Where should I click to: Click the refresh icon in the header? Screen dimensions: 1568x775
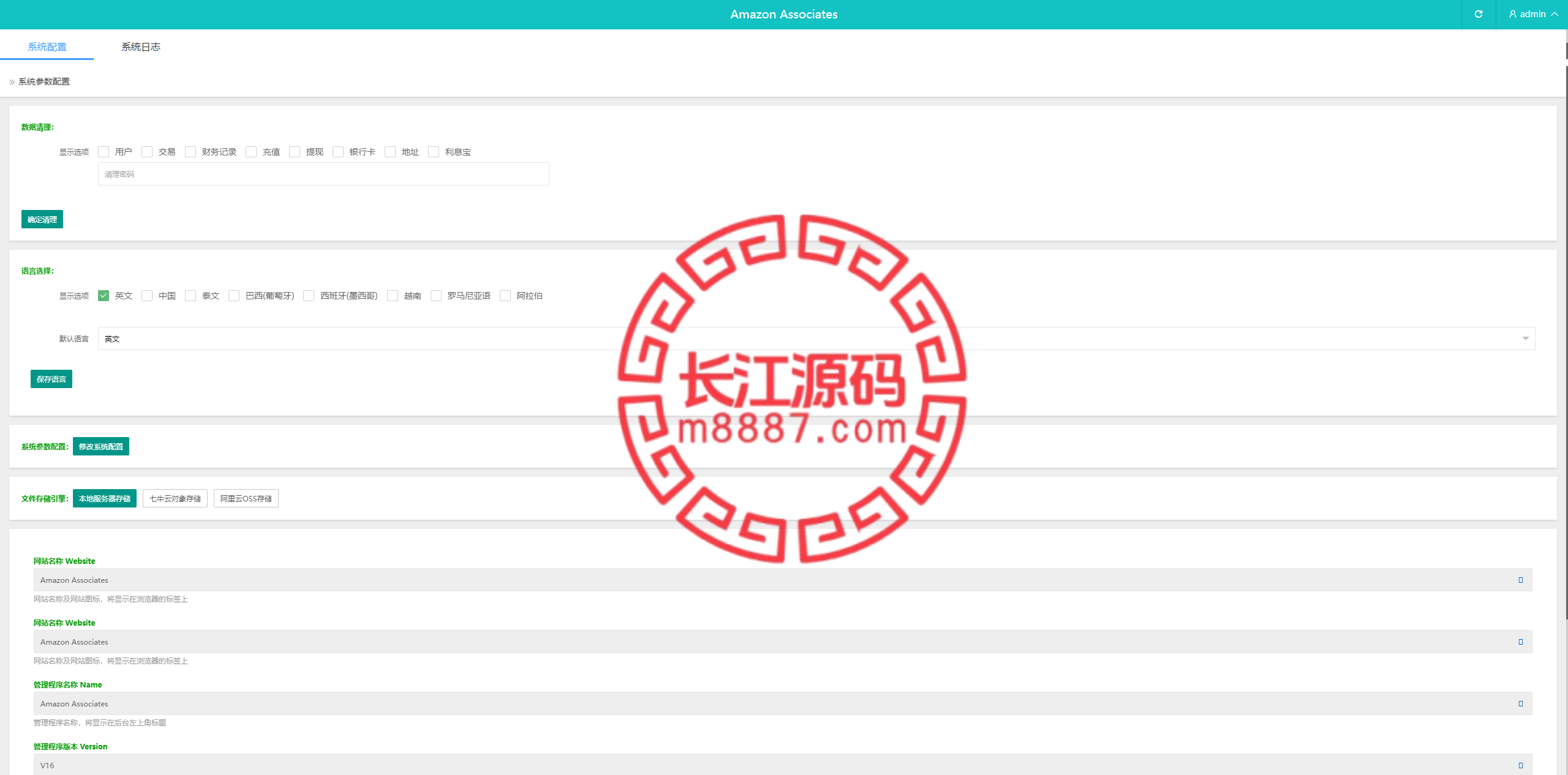pyautogui.click(x=1479, y=14)
